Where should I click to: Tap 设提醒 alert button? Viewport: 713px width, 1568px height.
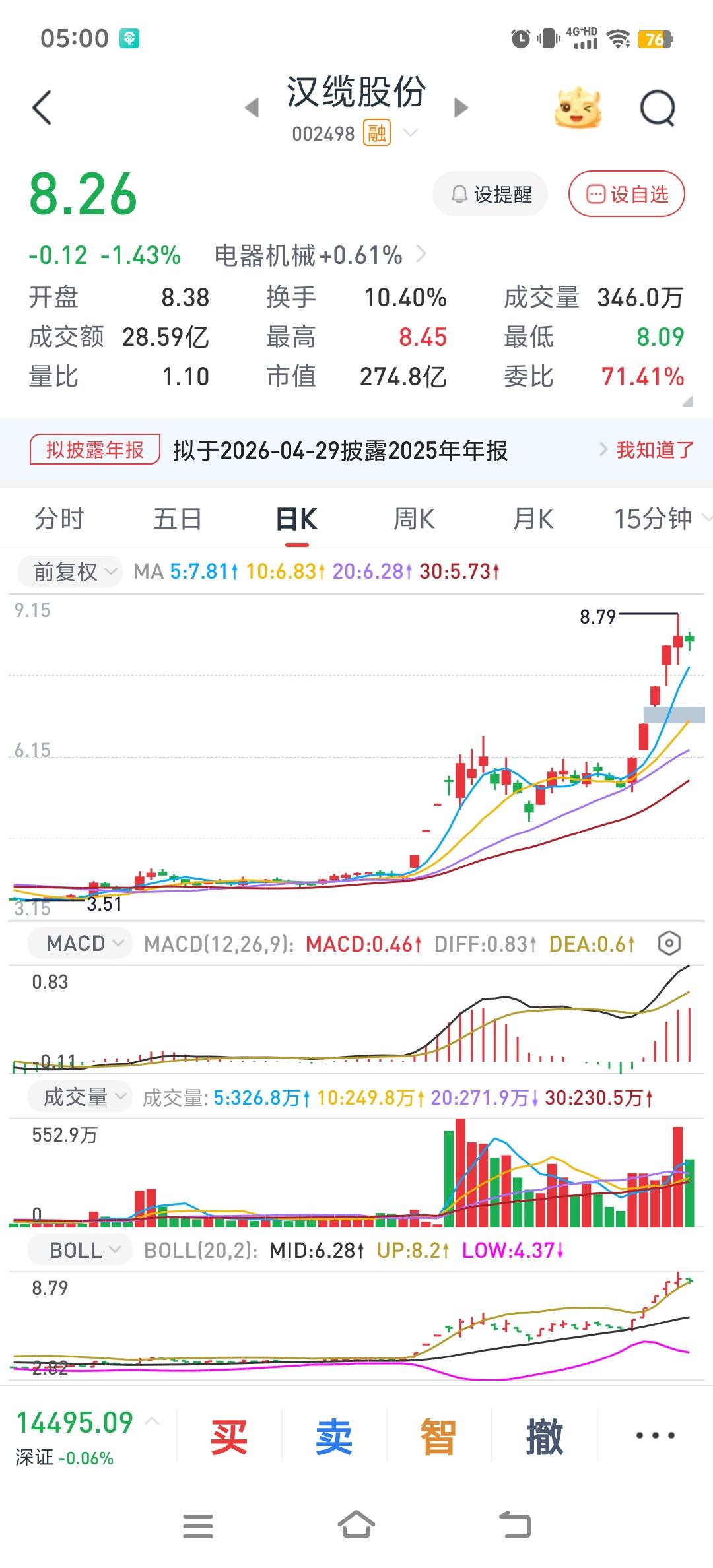[x=491, y=194]
